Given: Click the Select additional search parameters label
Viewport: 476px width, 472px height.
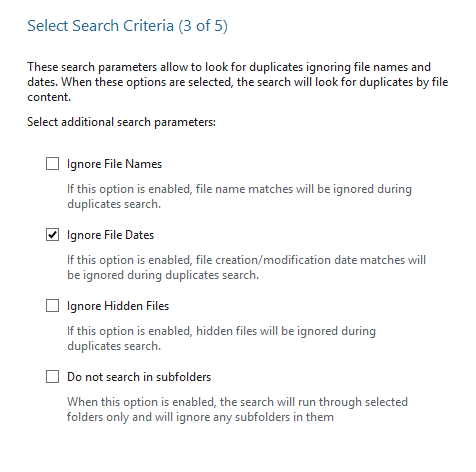Looking at the screenshot, I should (121, 122).
